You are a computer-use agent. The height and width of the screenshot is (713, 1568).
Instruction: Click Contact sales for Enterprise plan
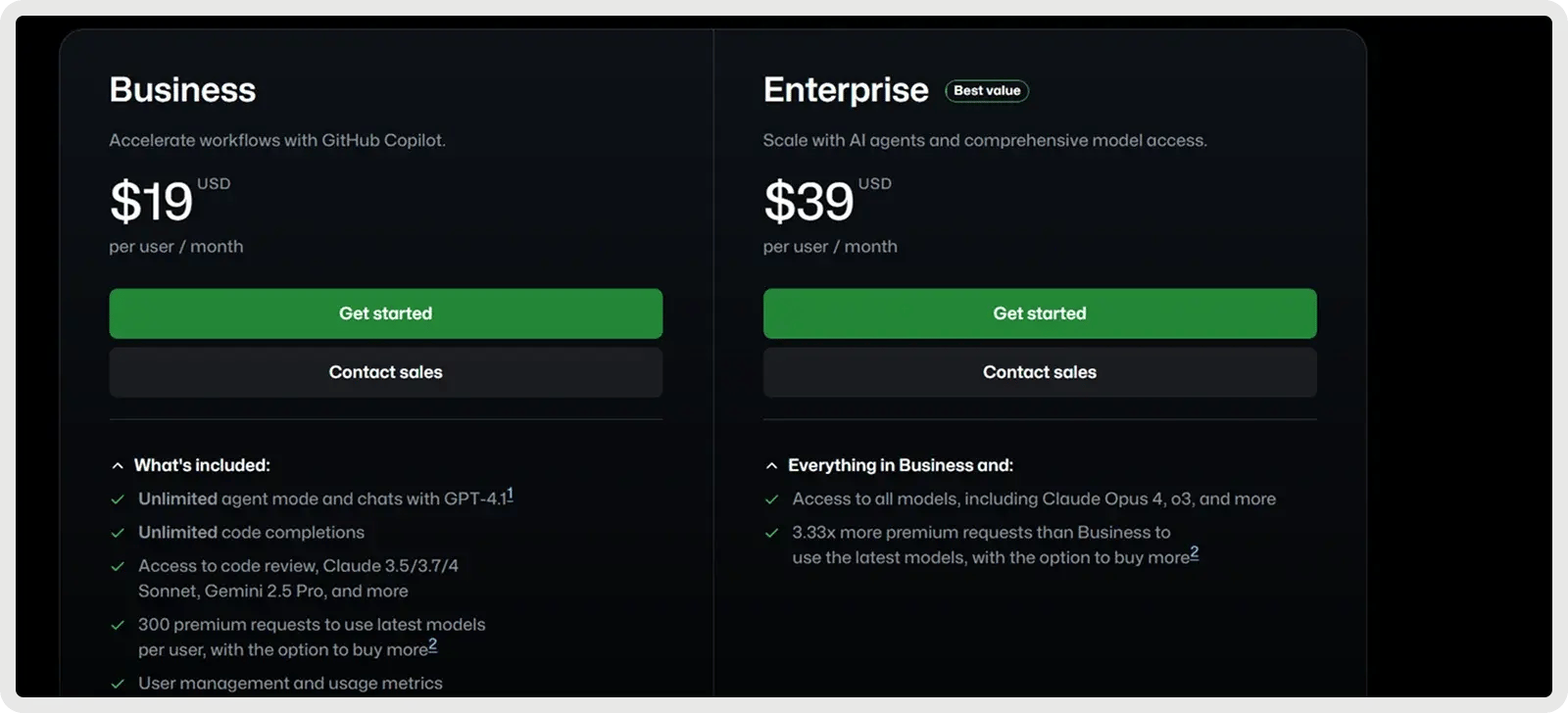tap(1039, 372)
